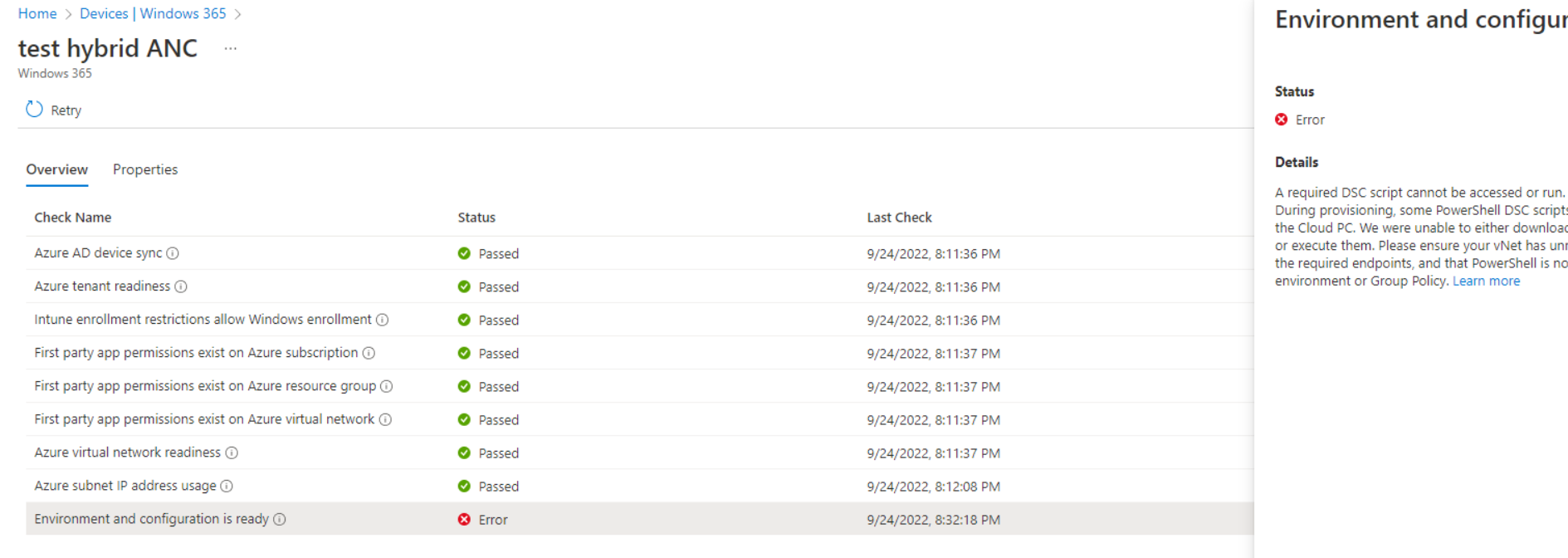Screen dimensions: 1568x558
Task: Open the ellipsis more options menu
Action: coord(231,49)
